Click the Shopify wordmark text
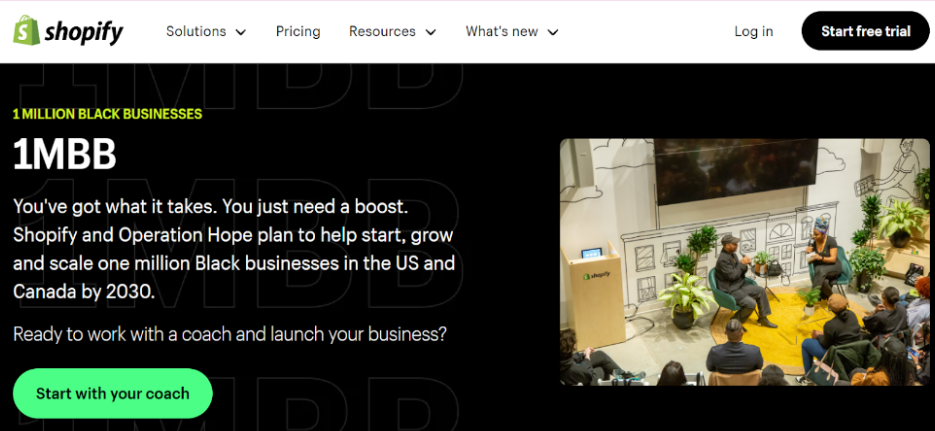935x431 pixels. click(x=84, y=32)
